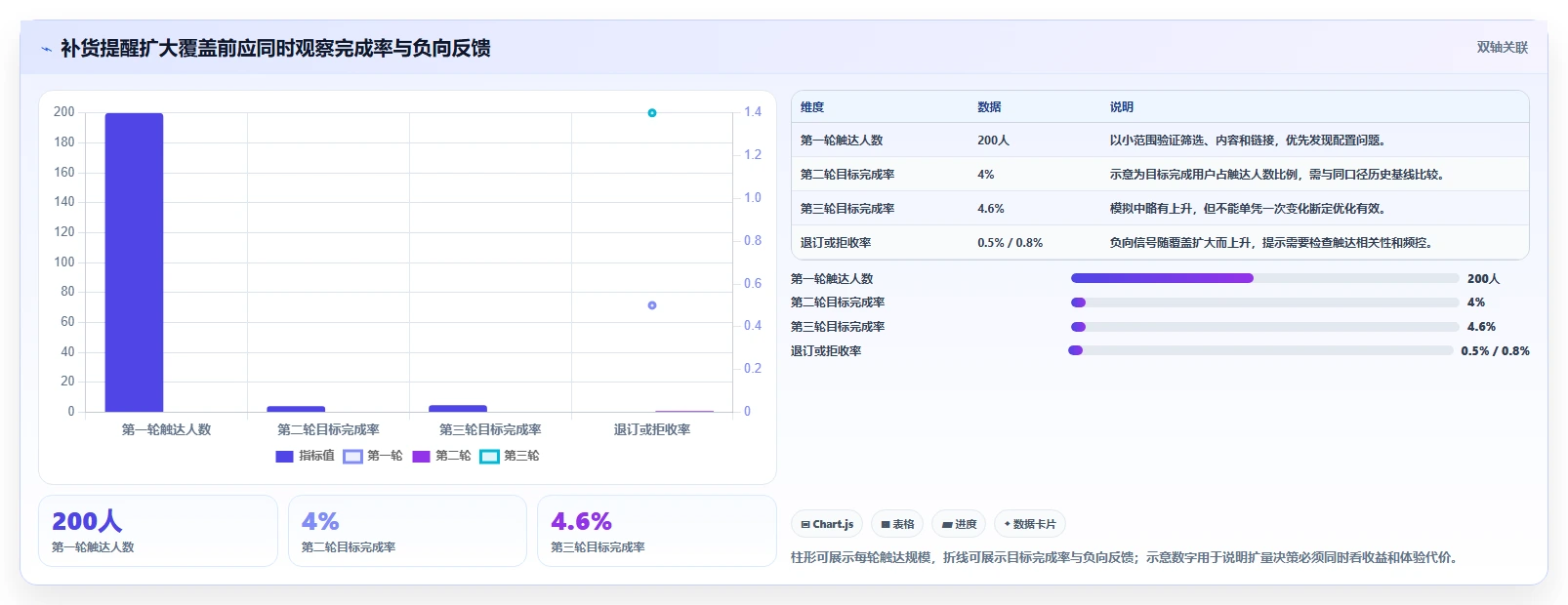
Task: Click the x-axis label 退订或拒收率
Action: (652, 429)
